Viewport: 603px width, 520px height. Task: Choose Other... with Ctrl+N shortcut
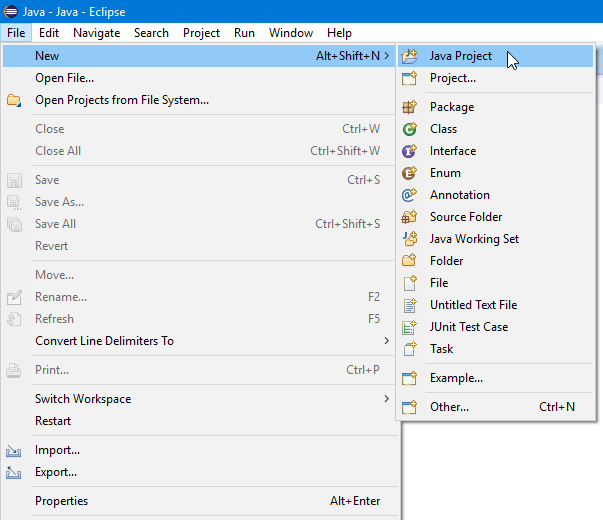pos(495,407)
